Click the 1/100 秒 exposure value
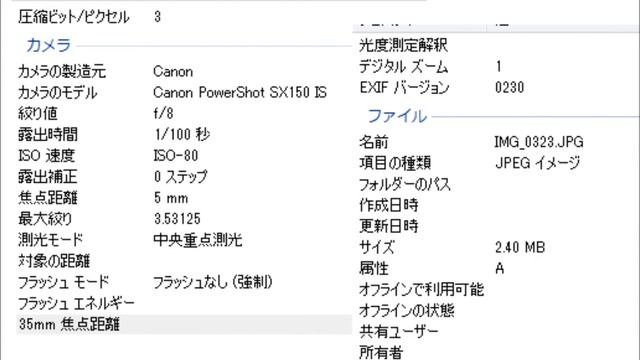 pos(182,135)
